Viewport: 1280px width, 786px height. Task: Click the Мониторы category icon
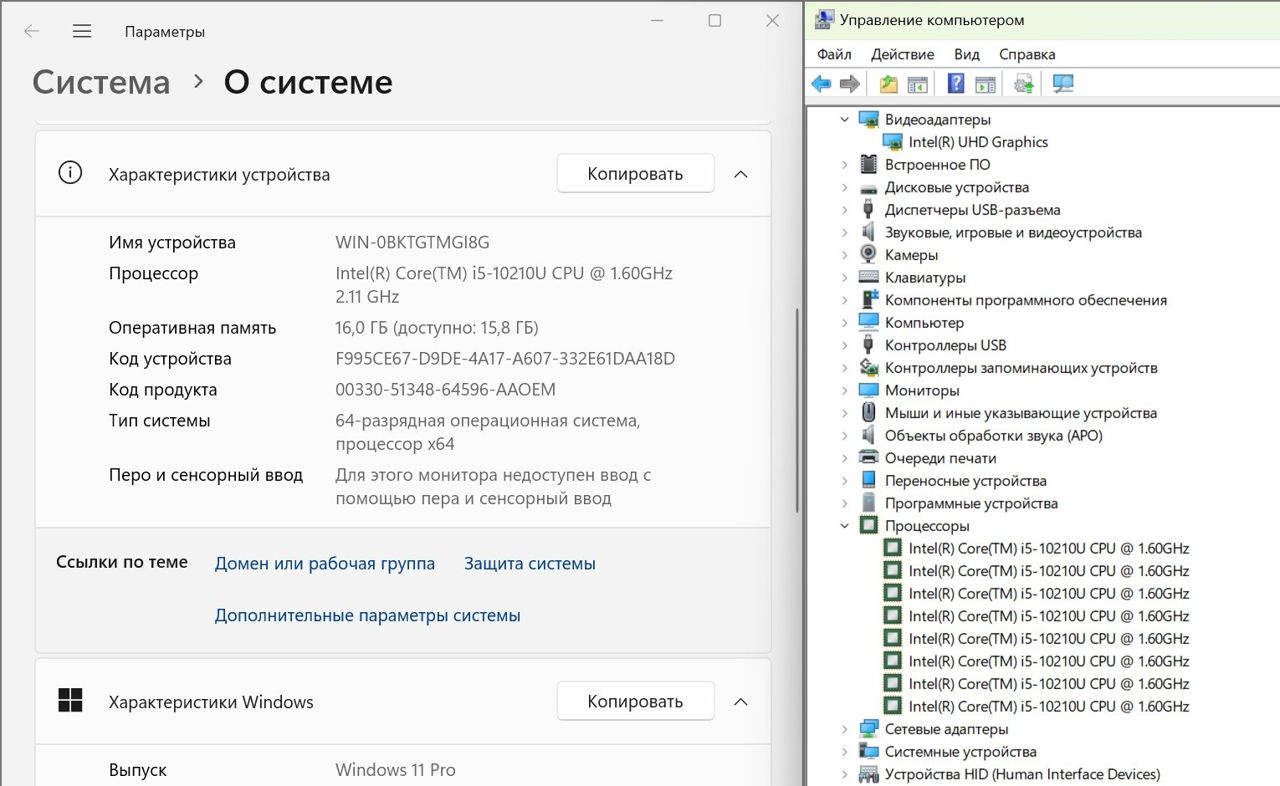point(868,391)
